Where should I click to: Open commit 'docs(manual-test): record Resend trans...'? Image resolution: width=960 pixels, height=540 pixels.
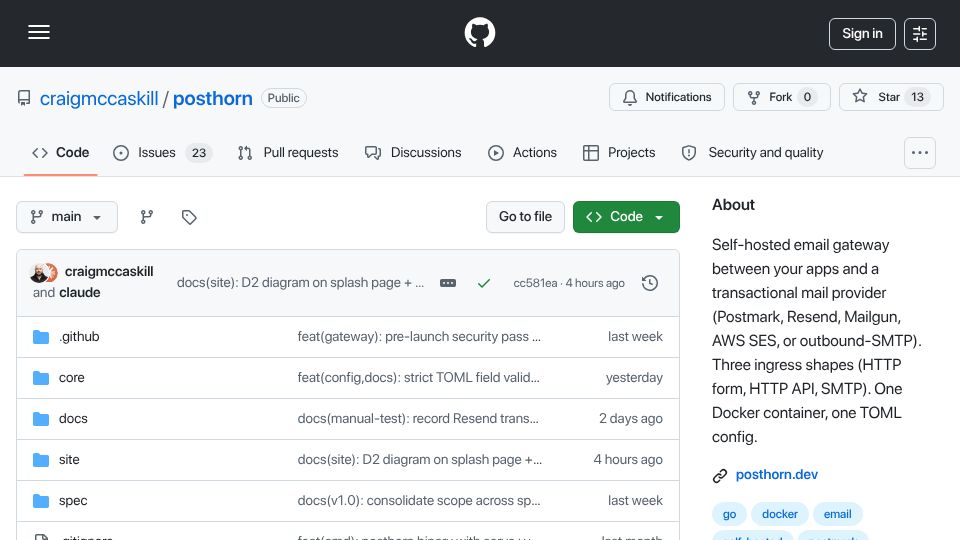tap(418, 419)
